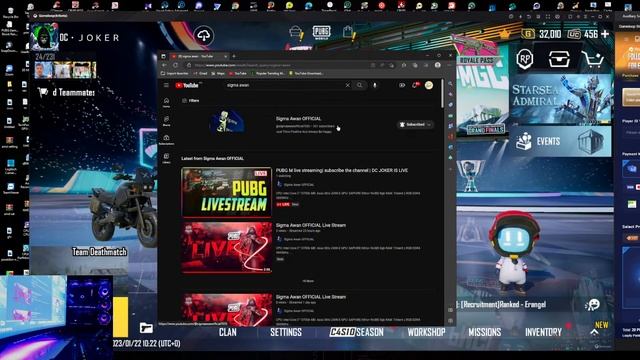Expand the Subscribed button dropdown arrow
Viewport: 640px width, 360px height.
point(429,124)
